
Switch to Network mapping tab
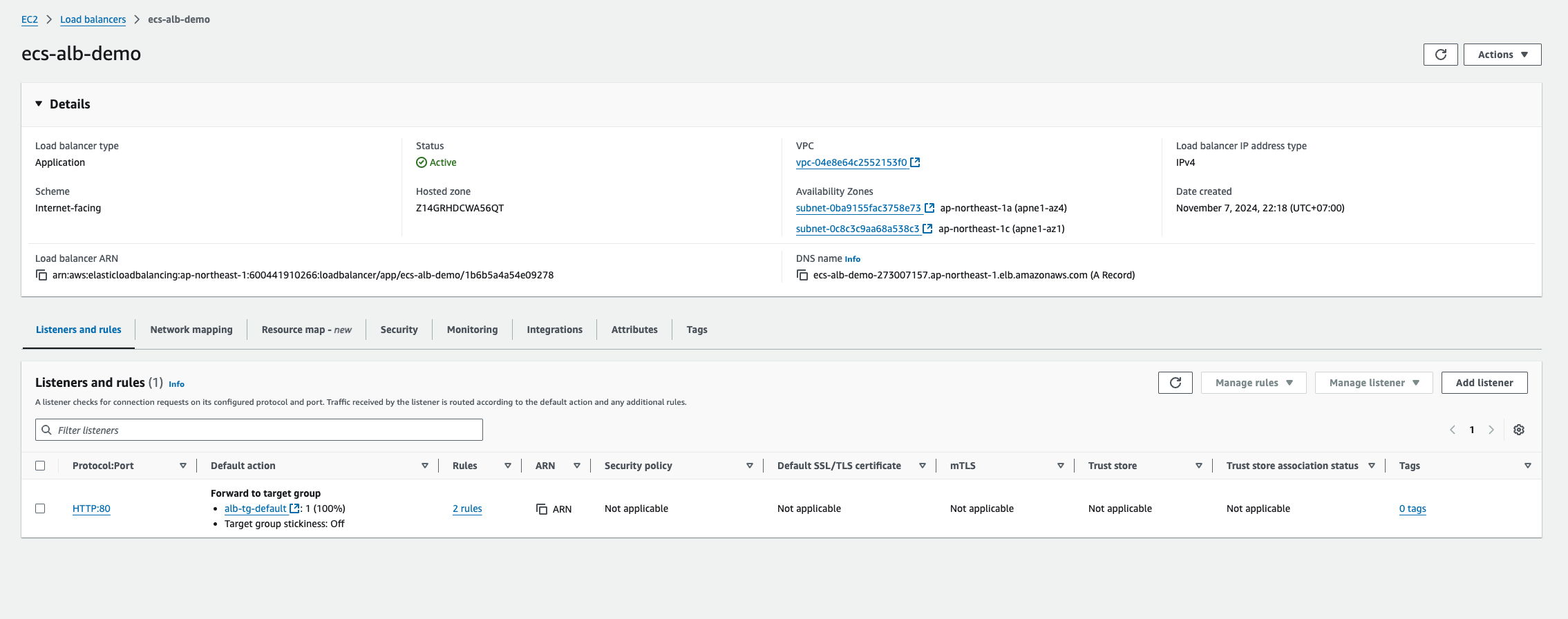[191, 330]
